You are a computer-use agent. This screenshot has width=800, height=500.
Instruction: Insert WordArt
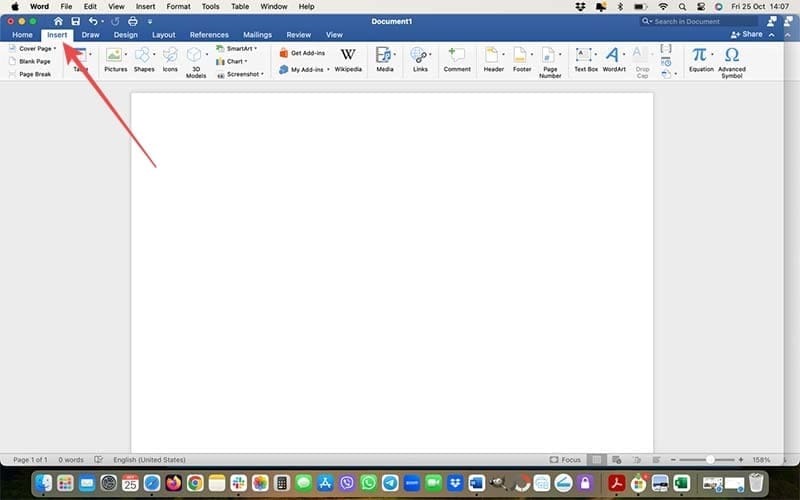(614, 60)
